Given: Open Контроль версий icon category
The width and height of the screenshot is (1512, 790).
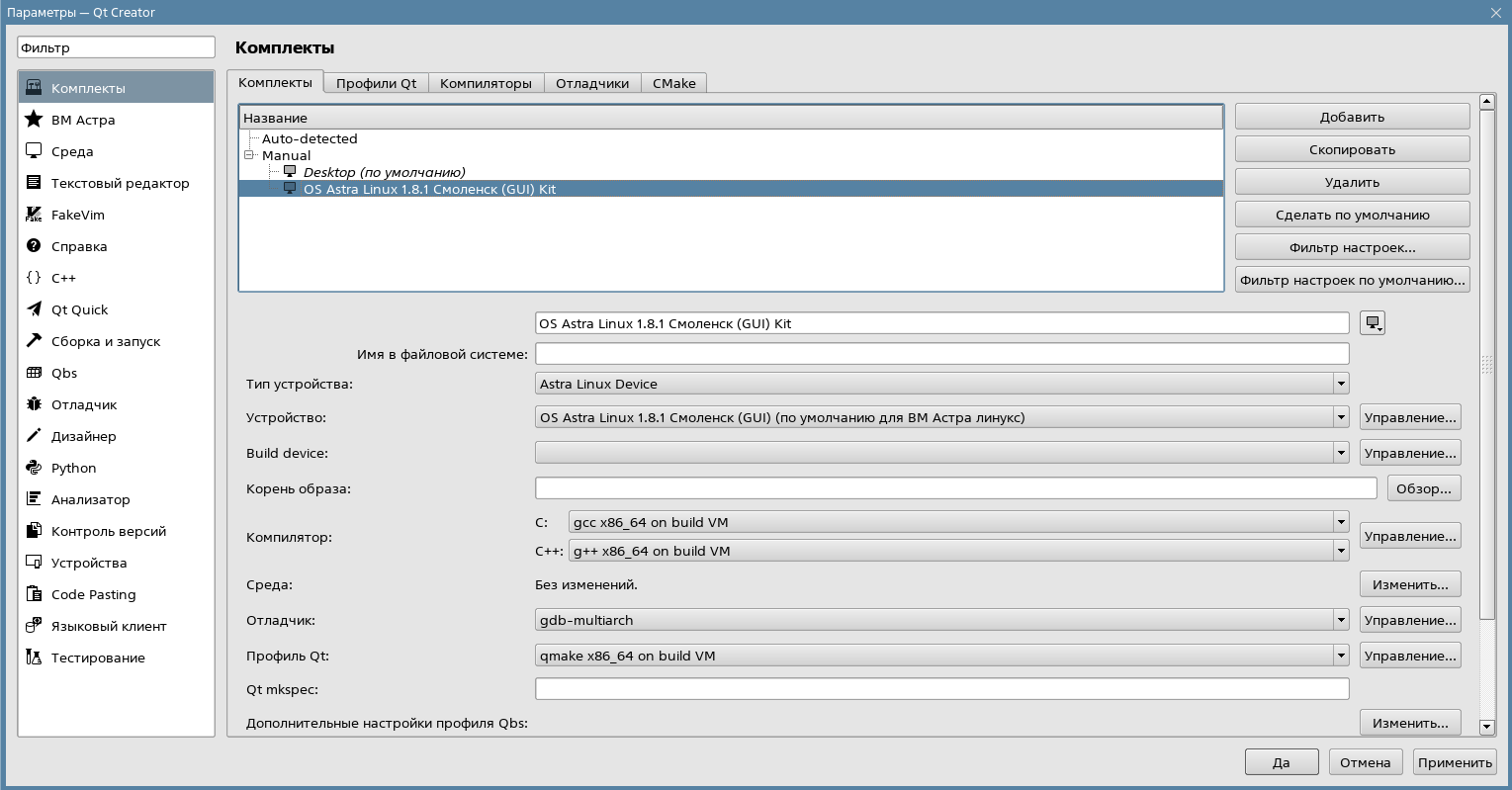Looking at the screenshot, I should (34, 531).
